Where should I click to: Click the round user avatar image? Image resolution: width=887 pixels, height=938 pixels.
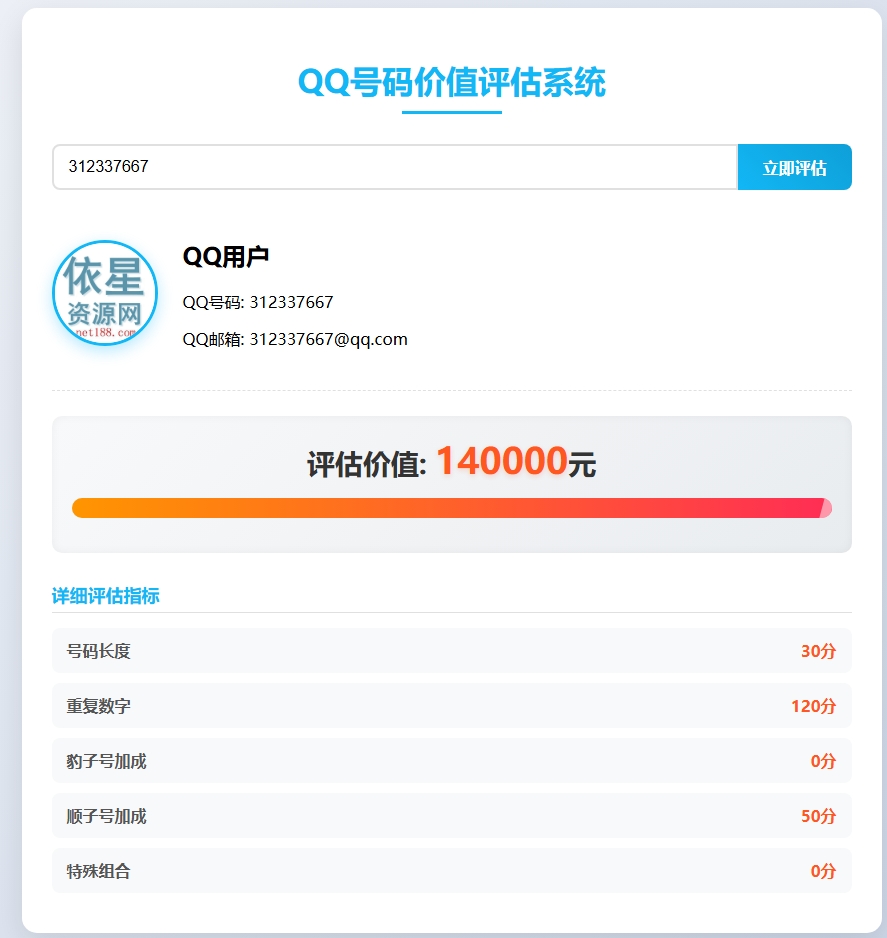tap(105, 293)
